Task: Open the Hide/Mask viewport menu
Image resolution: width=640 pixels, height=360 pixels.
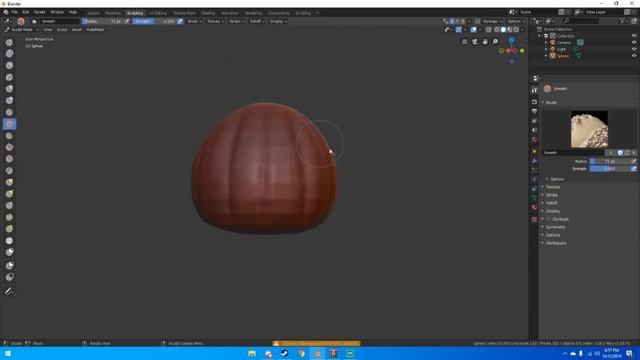Action: (95, 30)
